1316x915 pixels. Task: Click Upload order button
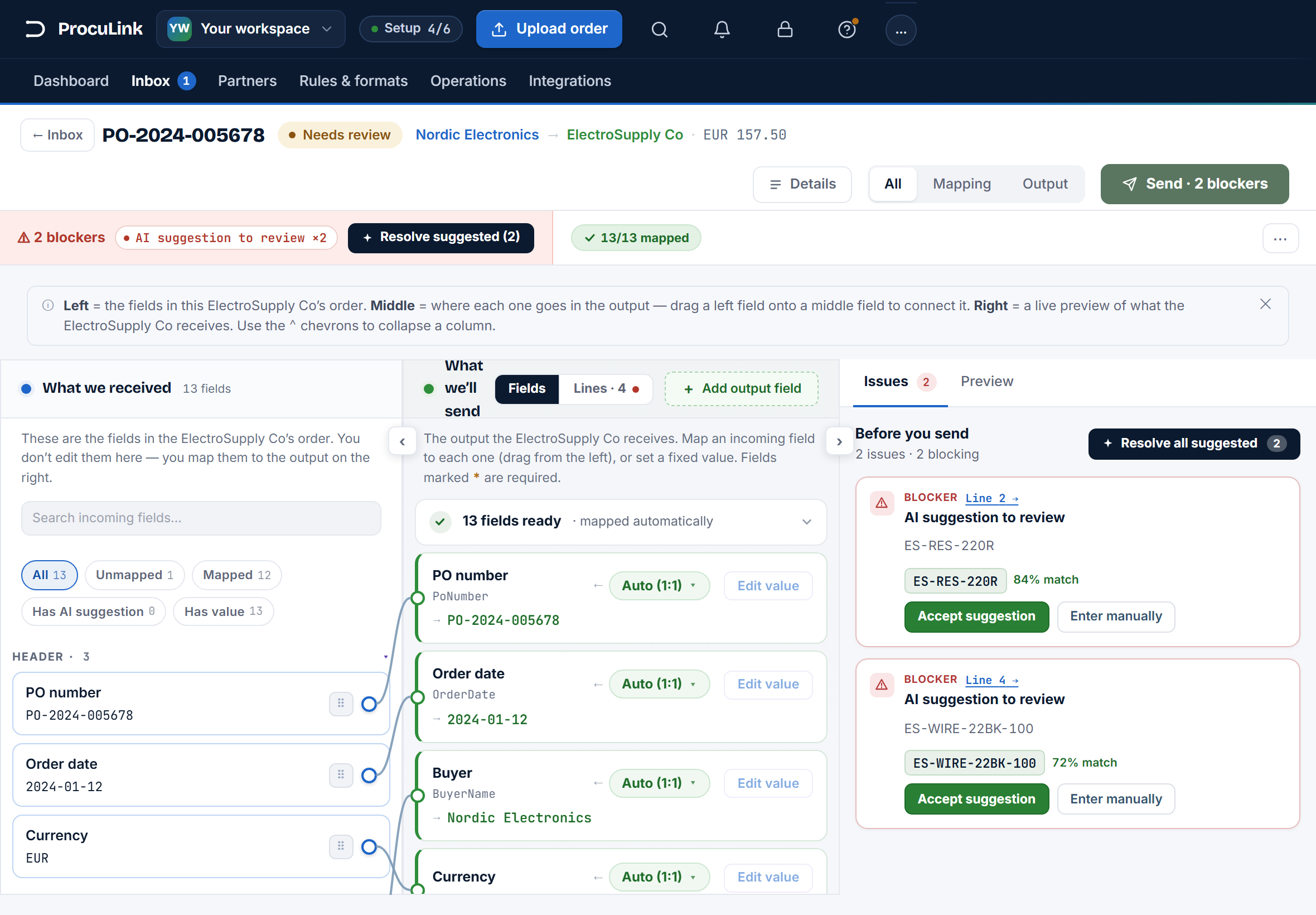point(549,28)
